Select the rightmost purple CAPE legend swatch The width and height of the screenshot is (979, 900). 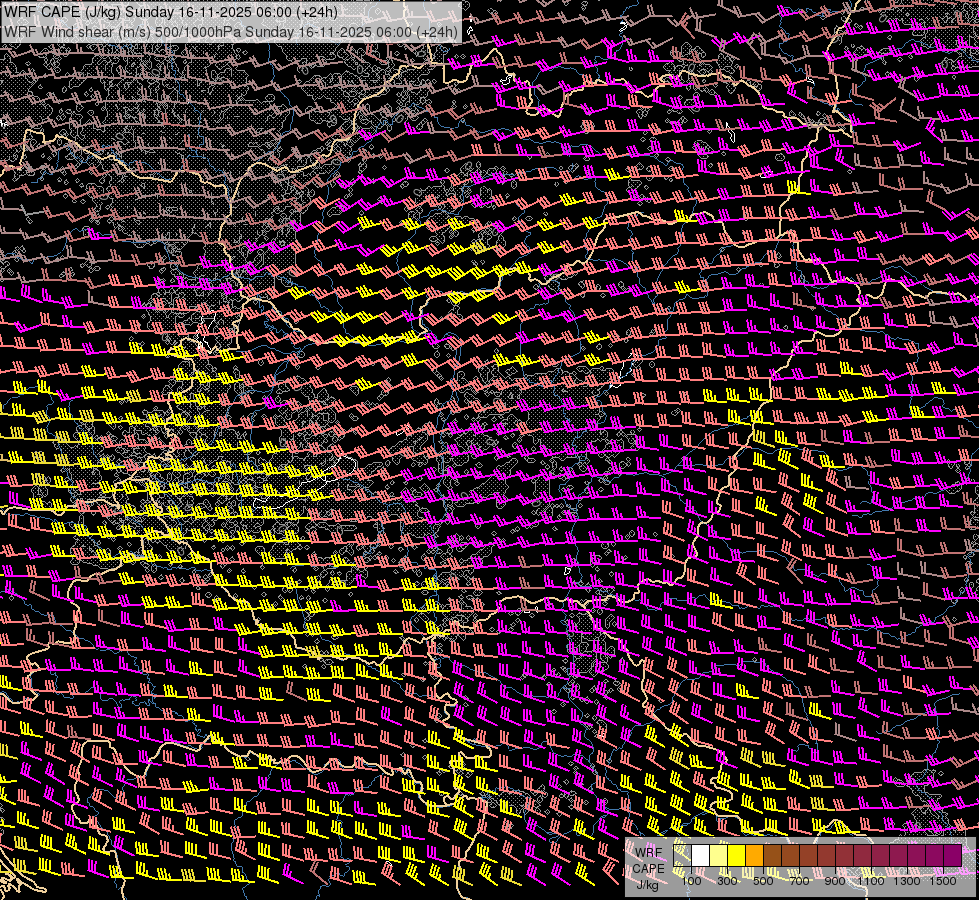[x=953, y=855]
